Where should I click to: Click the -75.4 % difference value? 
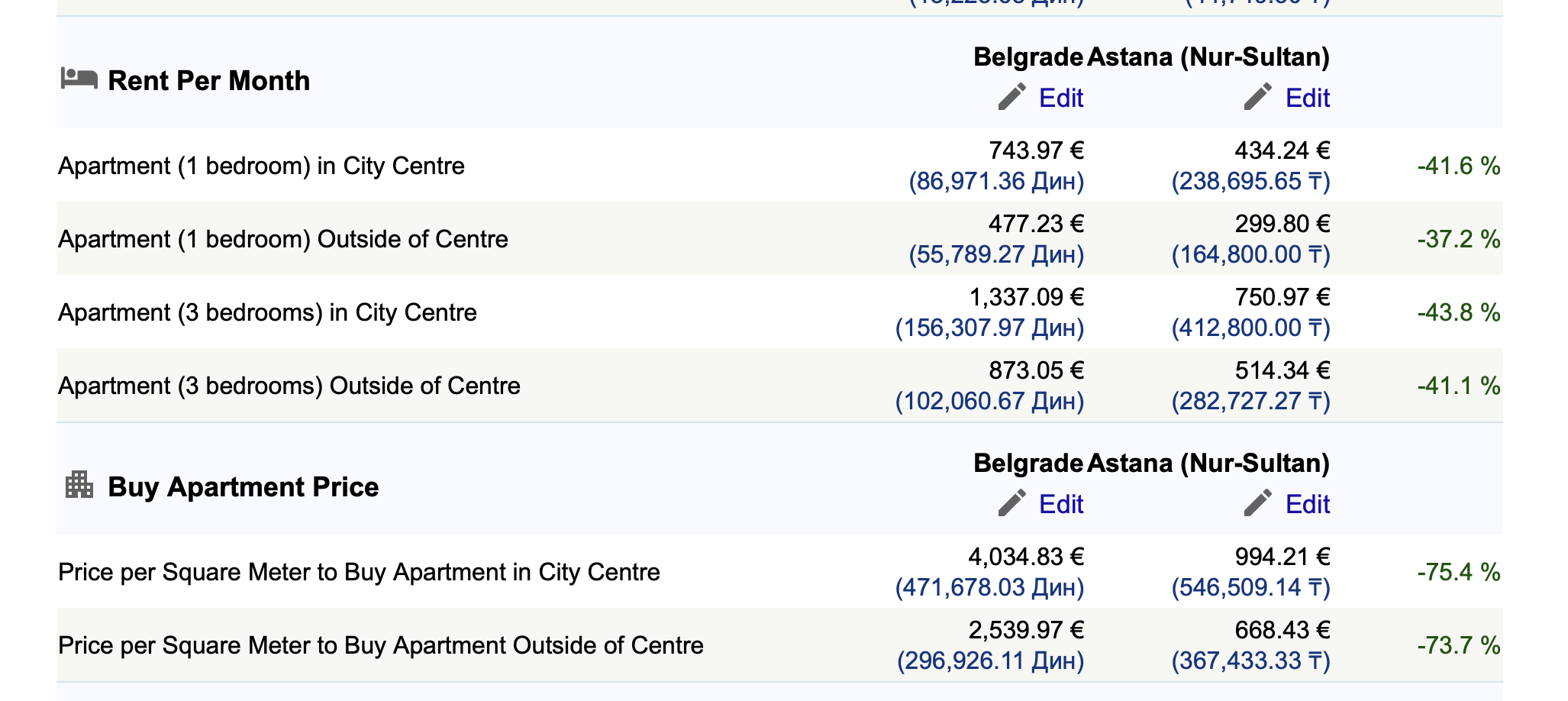pyautogui.click(x=1459, y=572)
